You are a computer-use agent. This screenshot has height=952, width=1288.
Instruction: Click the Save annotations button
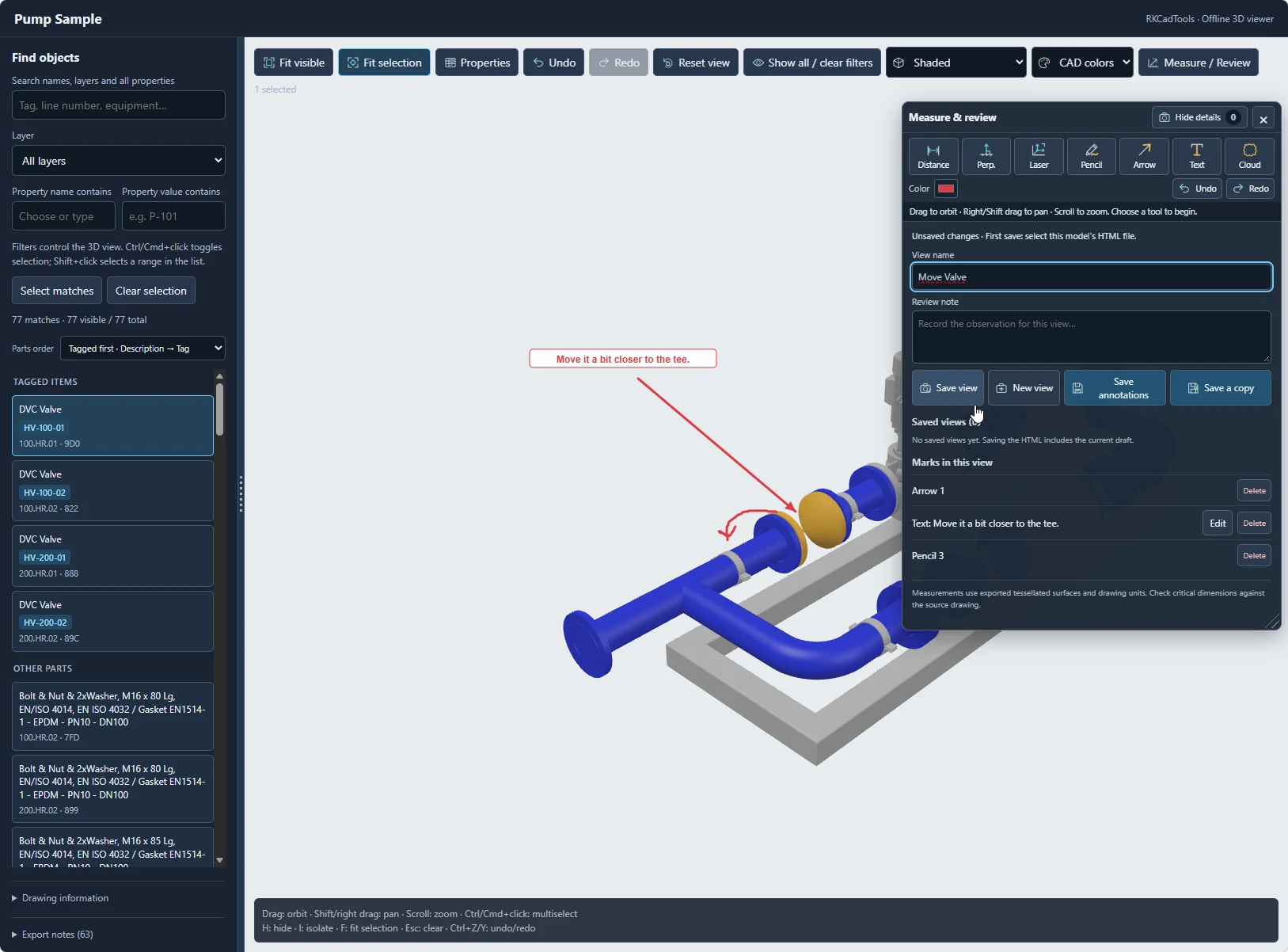coord(1115,388)
